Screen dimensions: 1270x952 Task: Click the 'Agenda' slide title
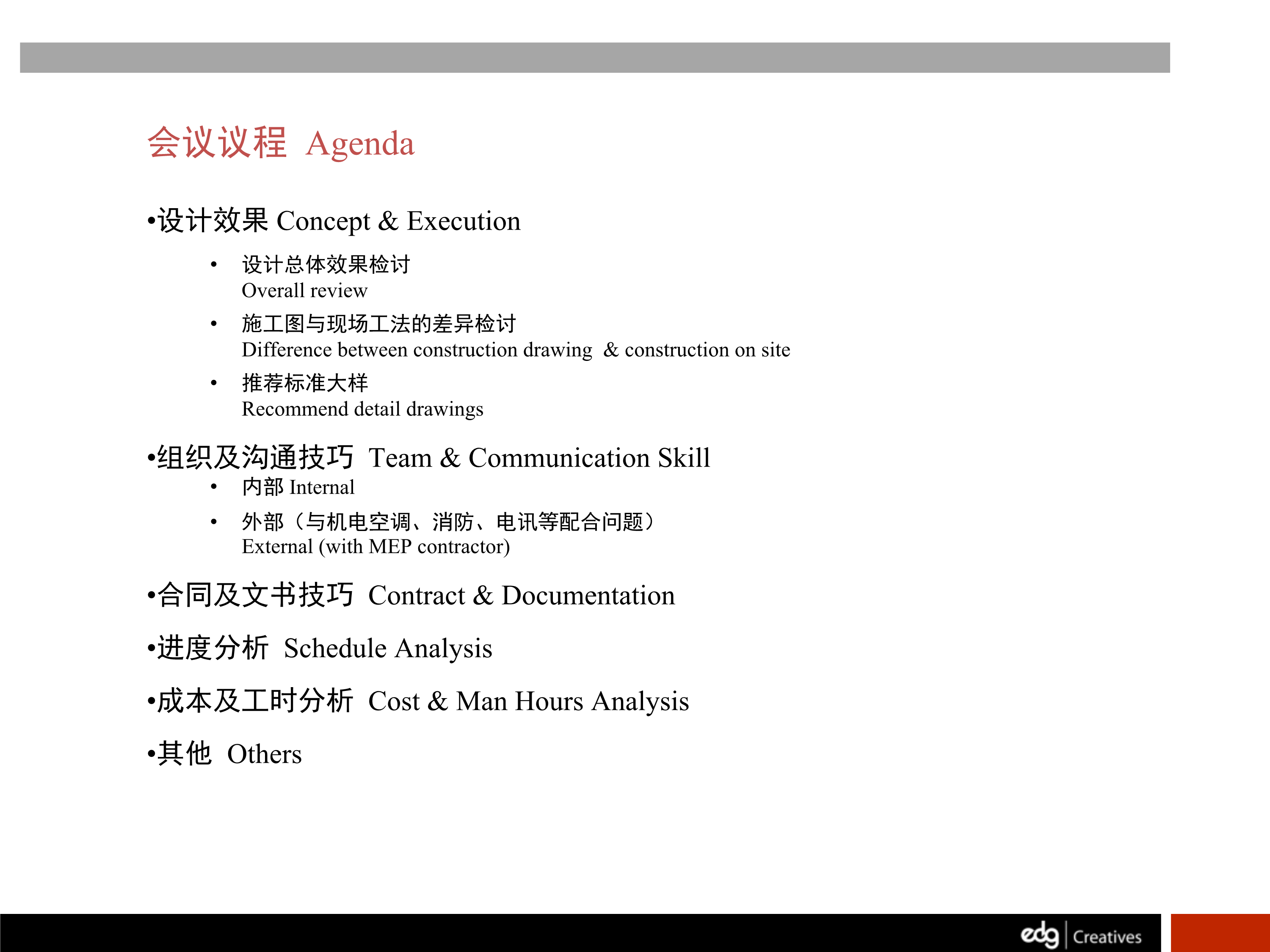281,142
